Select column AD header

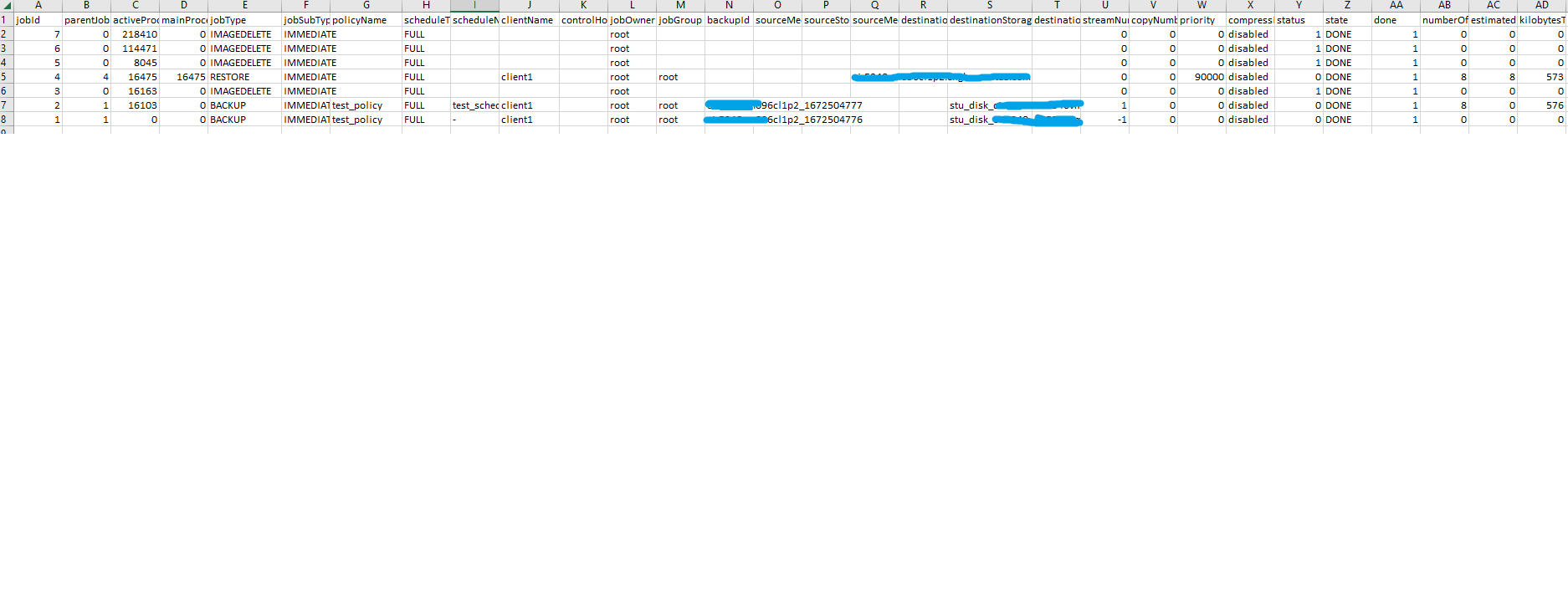click(1542, 5)
